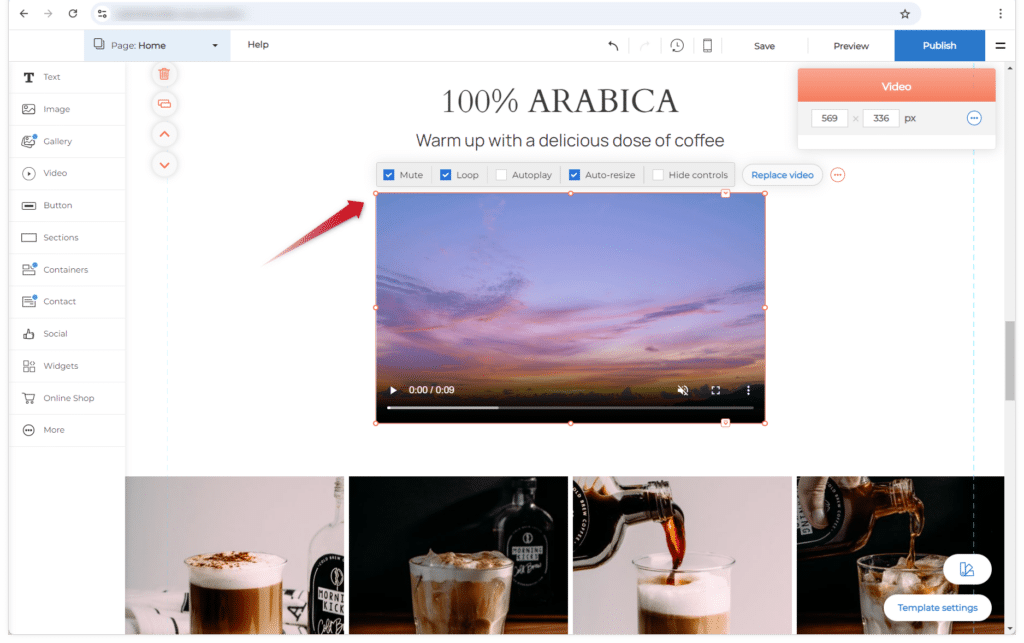Select Widgets in the left sidebar
The height and width of the screenshot is (643, 1024).
[x=60, y=366]
